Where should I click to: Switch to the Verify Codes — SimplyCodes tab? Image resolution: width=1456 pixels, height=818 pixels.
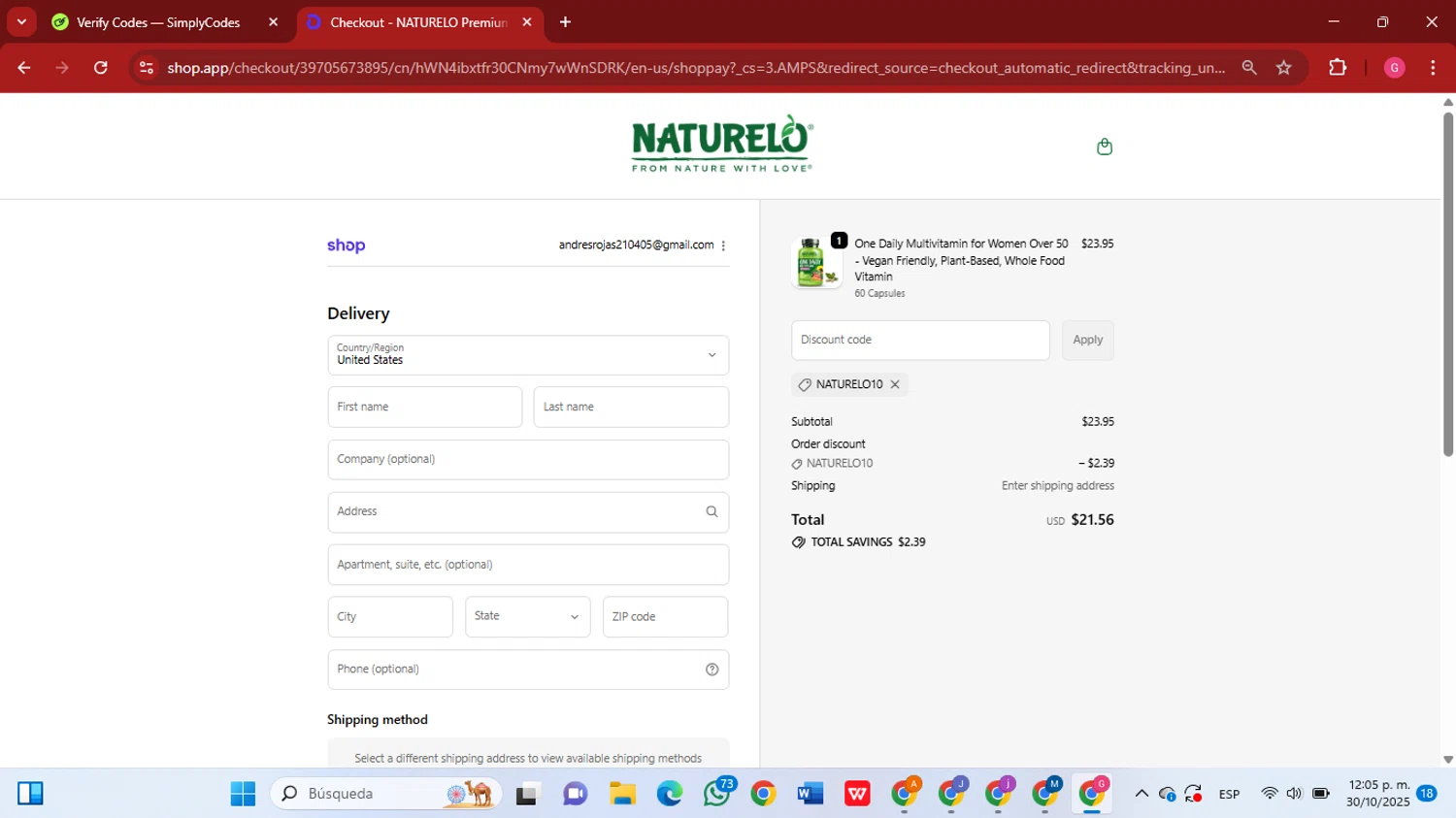158,22
